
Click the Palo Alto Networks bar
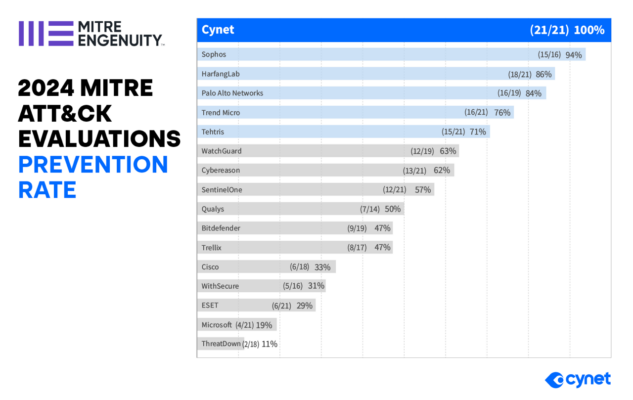[x=371, y=93]
